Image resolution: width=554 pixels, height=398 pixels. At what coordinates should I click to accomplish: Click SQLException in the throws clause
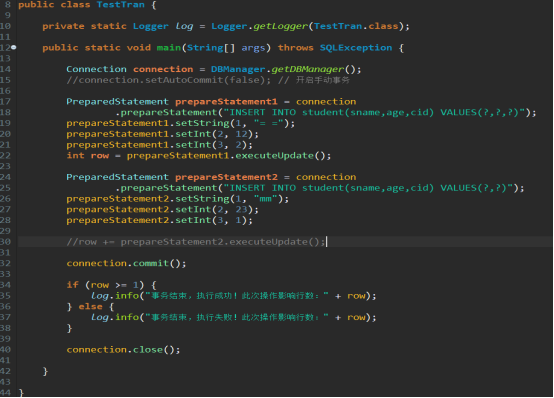(x=356, y=48)
